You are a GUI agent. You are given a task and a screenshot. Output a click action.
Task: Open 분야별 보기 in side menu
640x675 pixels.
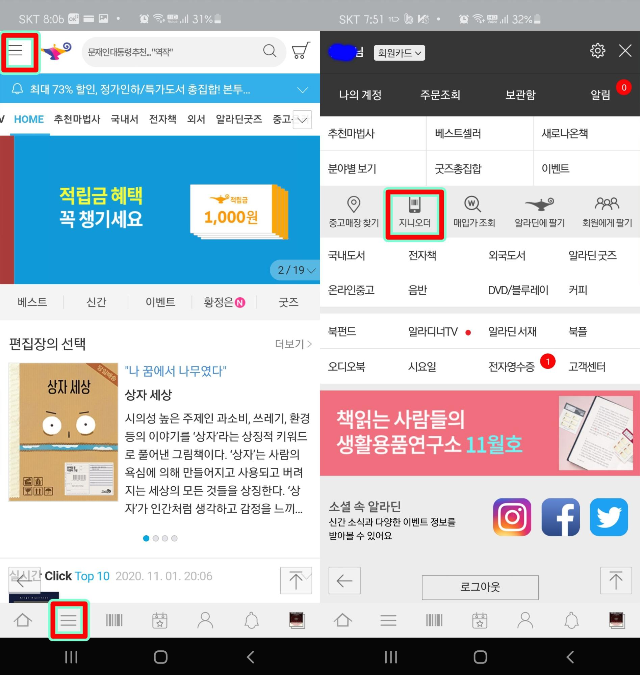[352, 168]
